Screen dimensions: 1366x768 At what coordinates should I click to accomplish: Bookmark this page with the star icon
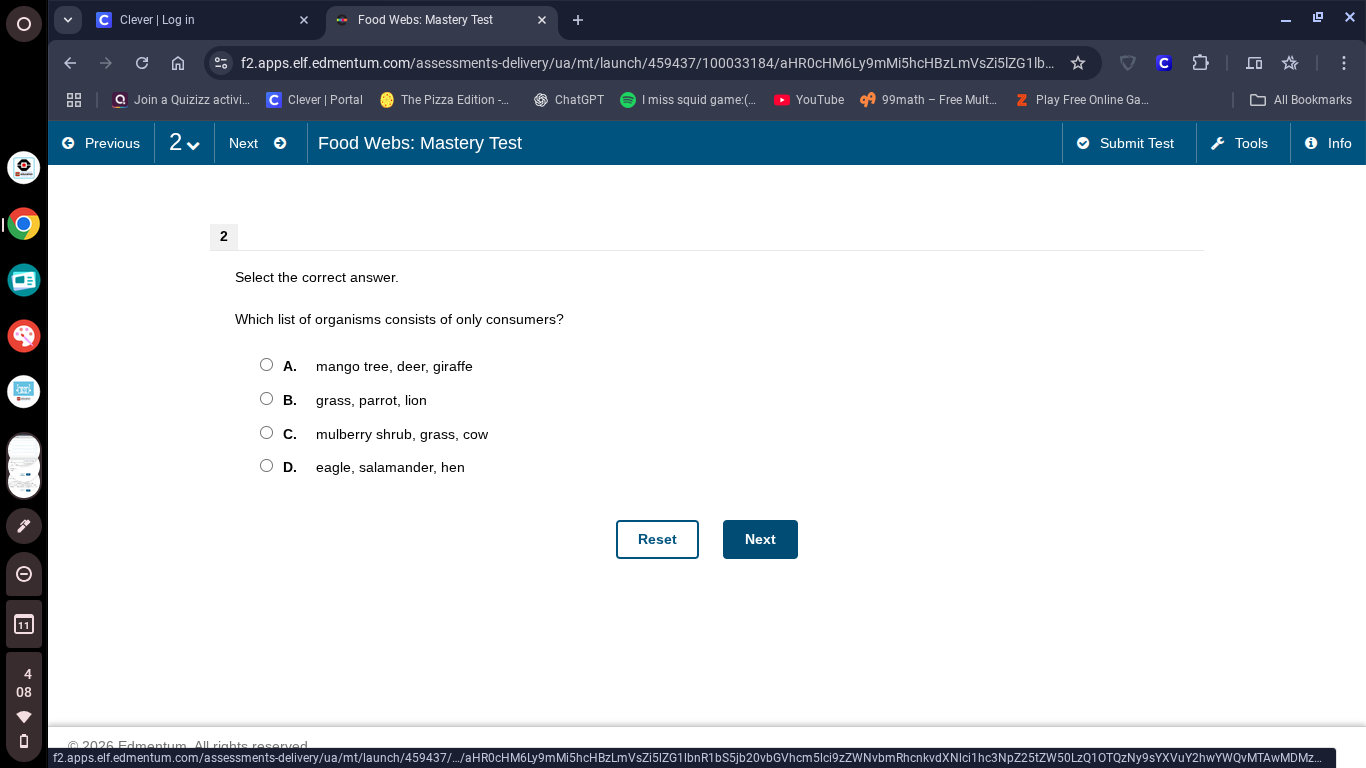tap(1078, 62)
